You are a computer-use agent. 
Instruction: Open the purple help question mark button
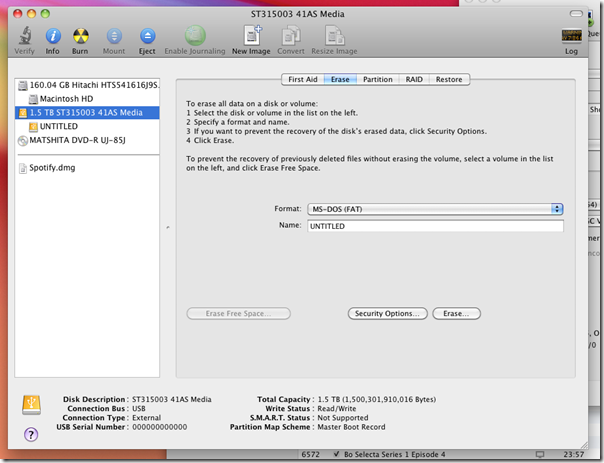31,434
